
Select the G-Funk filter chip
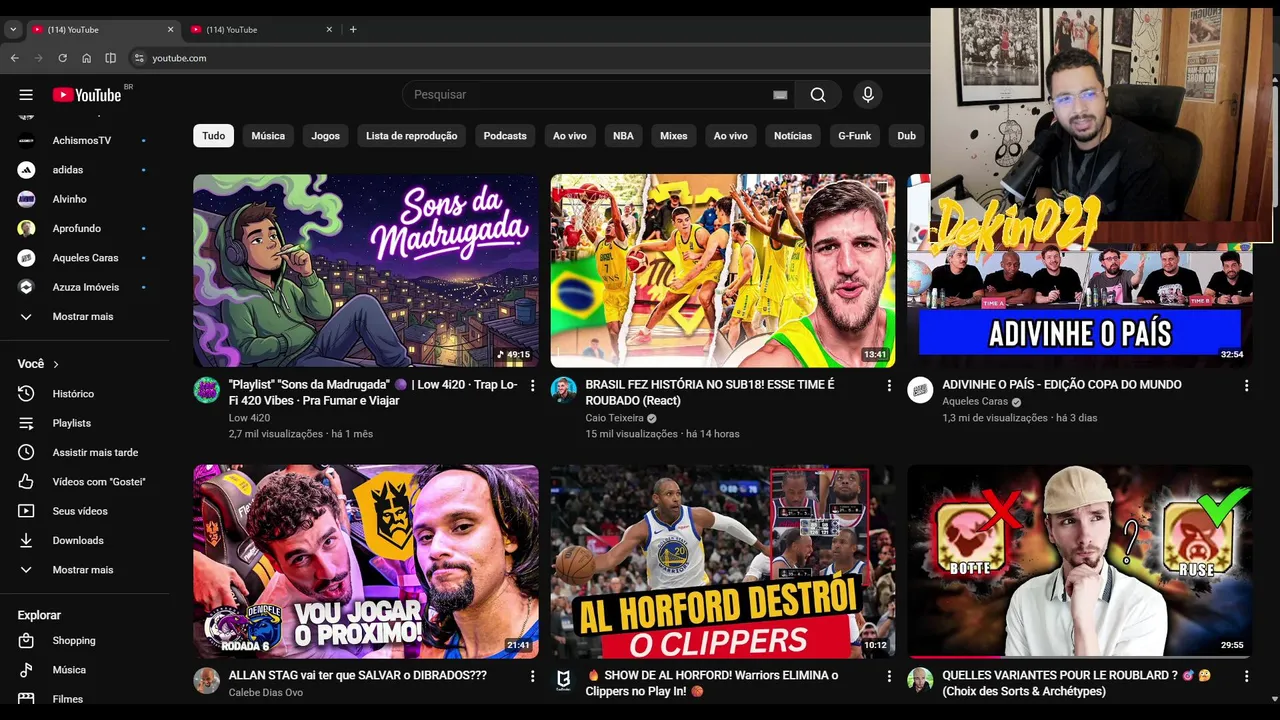[x=854, y=136]
